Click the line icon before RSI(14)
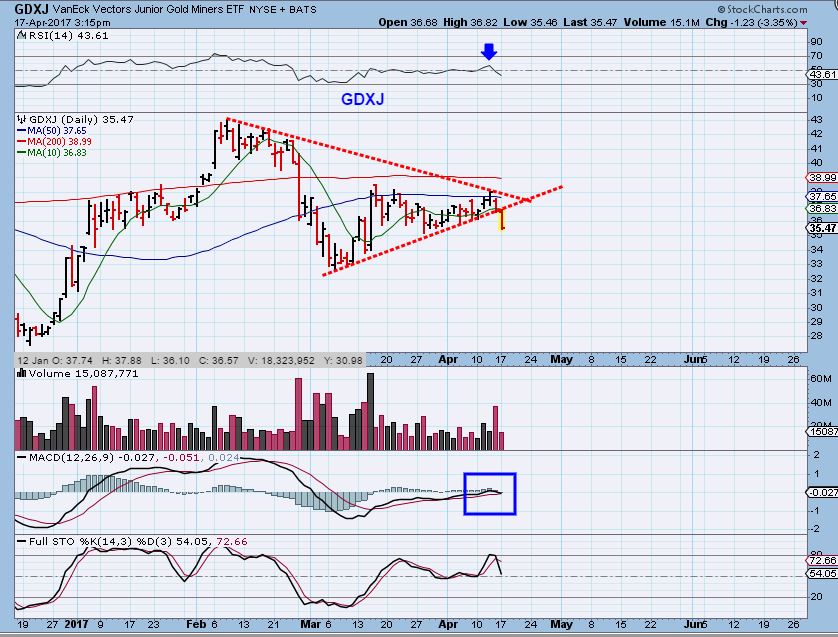The image size is (838, 637). [21, 35]
